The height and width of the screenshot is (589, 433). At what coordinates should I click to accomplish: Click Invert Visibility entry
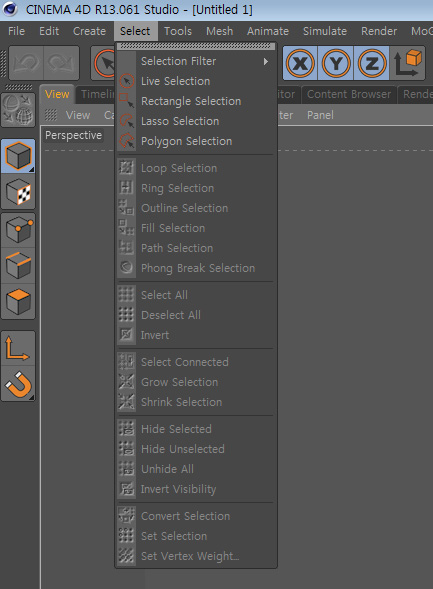click(196, 489)
